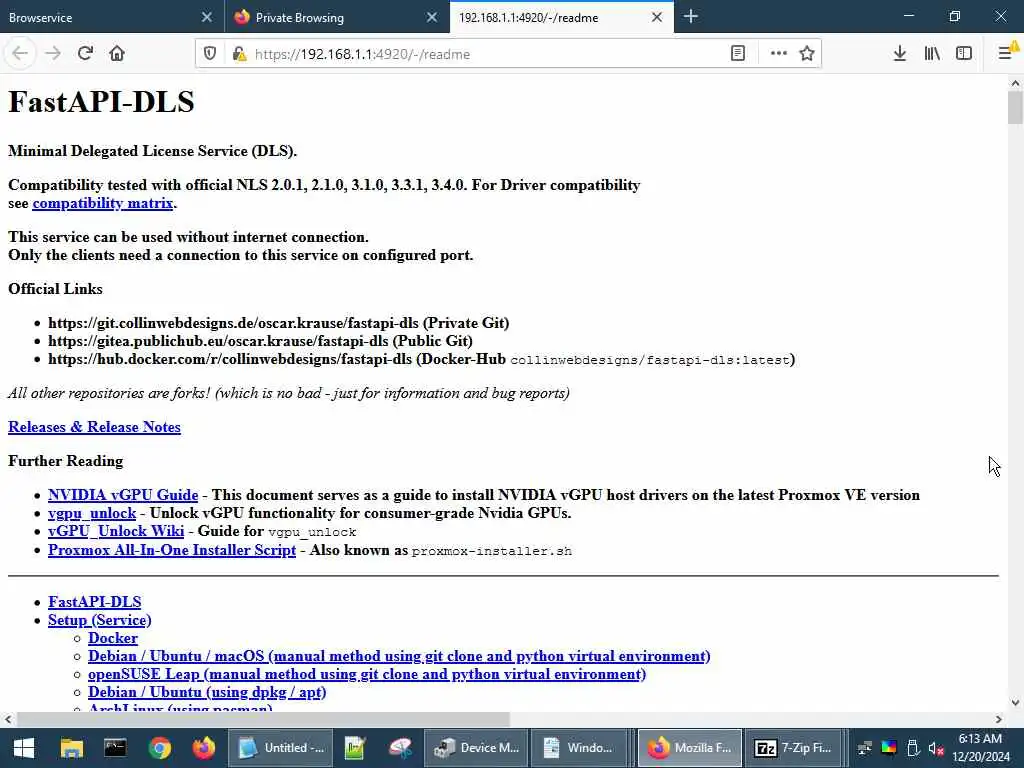Toggle reader view in the address bar
Viewport: 1024px width, 768px height.
[x=738, y=54]
